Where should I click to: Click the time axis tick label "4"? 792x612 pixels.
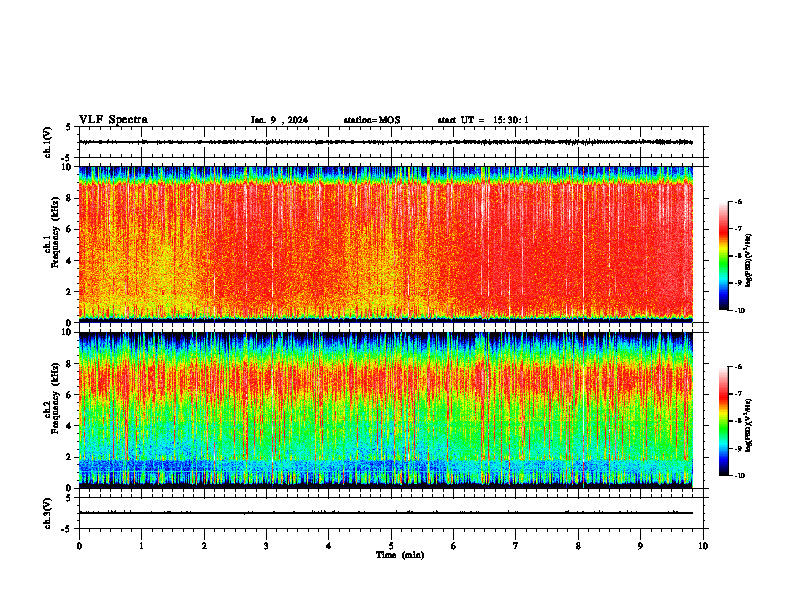pos(329,546)
